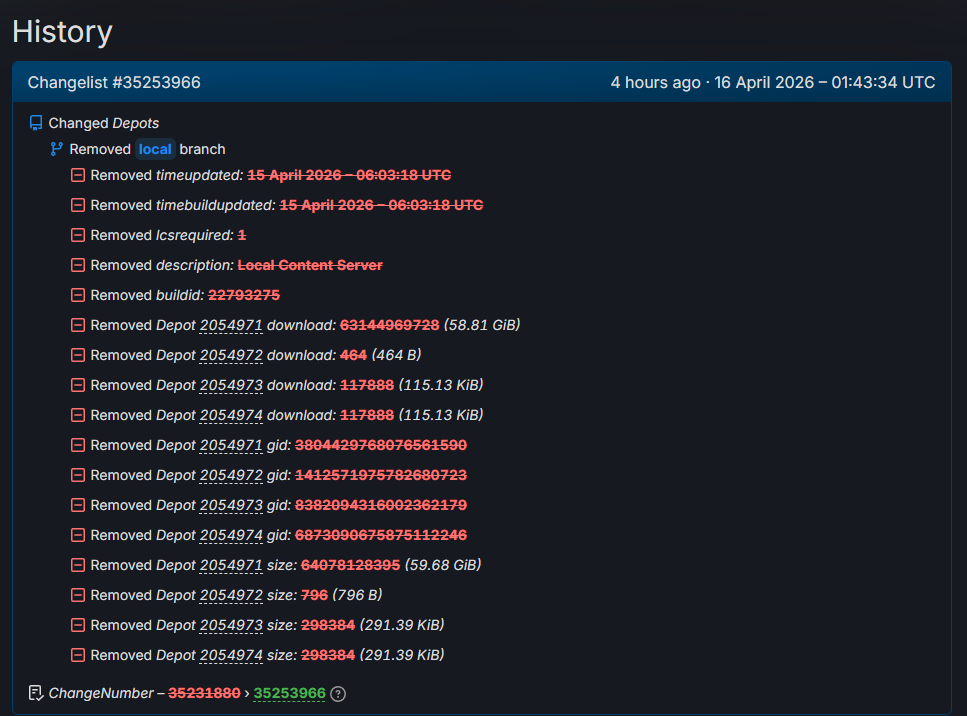The image size is (967, 716).
Task: Click minus icon on Depot 2054974 size row
Action: [x=78, y=655]
